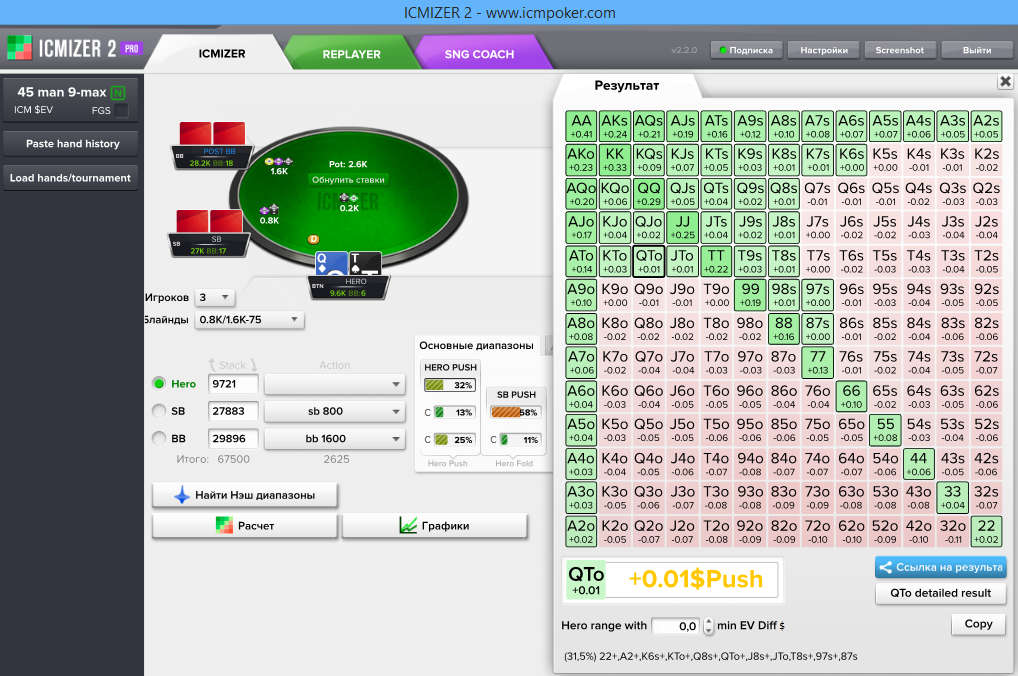The height and width of the screenshot is (676, 1018).
Task: Open the BB action dropdown showing bb 1600
Action: [x=335, y=438]
